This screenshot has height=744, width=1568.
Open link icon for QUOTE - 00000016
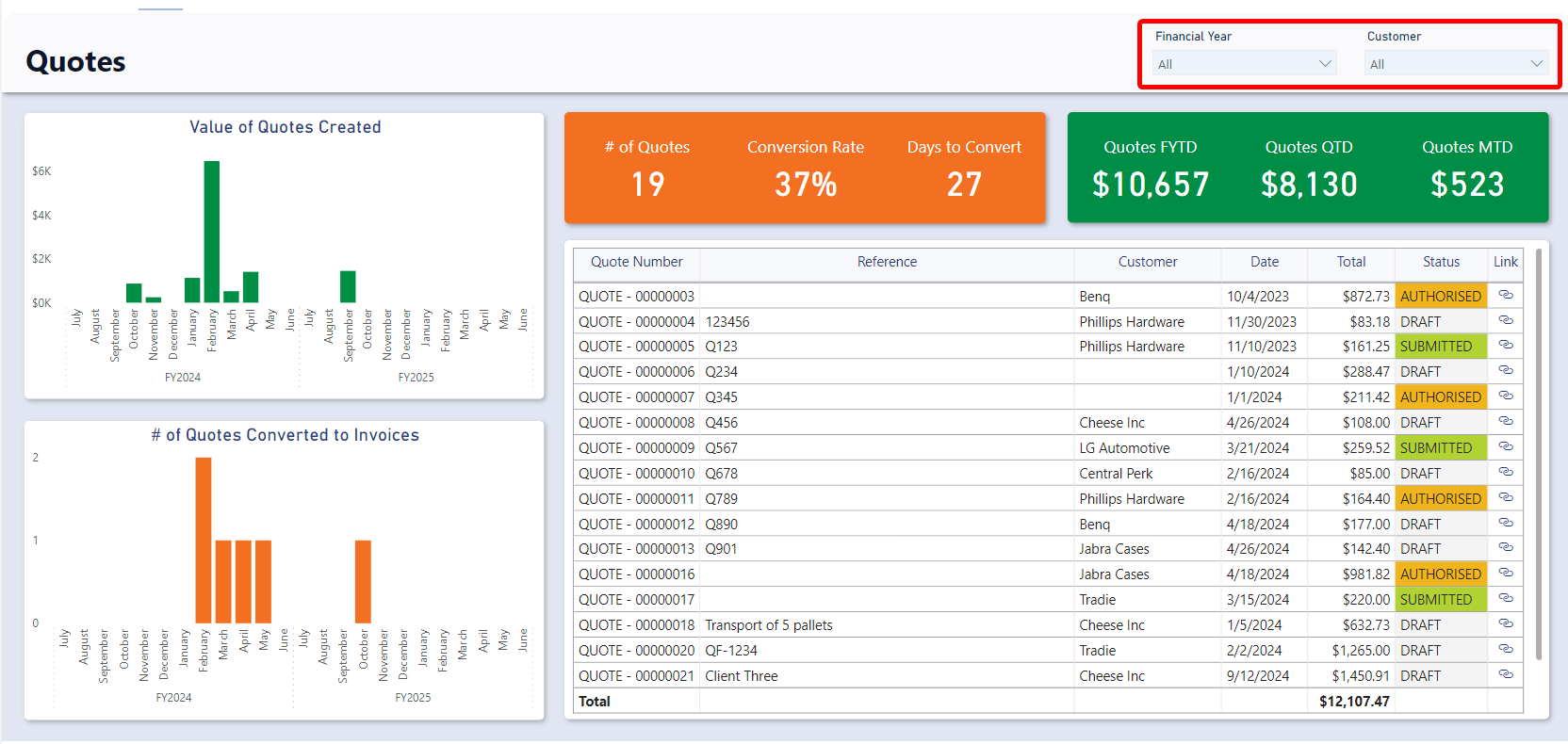[x=1506, y=574]
